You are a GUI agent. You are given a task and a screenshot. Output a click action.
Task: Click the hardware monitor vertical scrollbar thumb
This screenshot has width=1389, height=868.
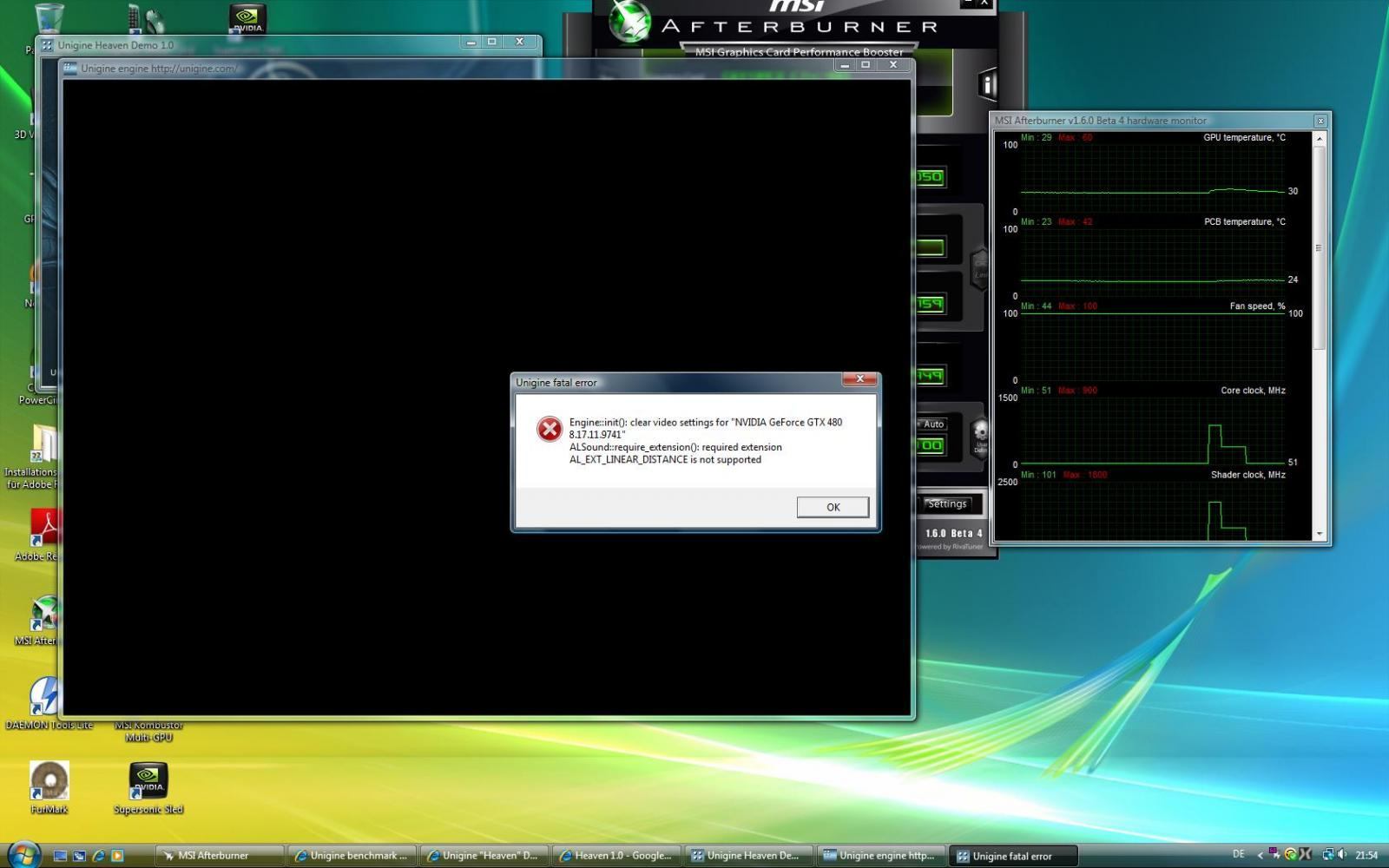point(1320,247)
